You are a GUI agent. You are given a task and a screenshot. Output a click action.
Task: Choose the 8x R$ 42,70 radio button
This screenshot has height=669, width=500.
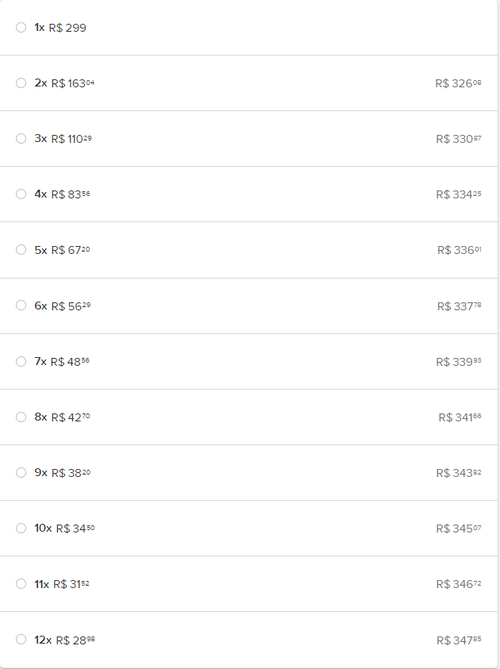(21, 417)
